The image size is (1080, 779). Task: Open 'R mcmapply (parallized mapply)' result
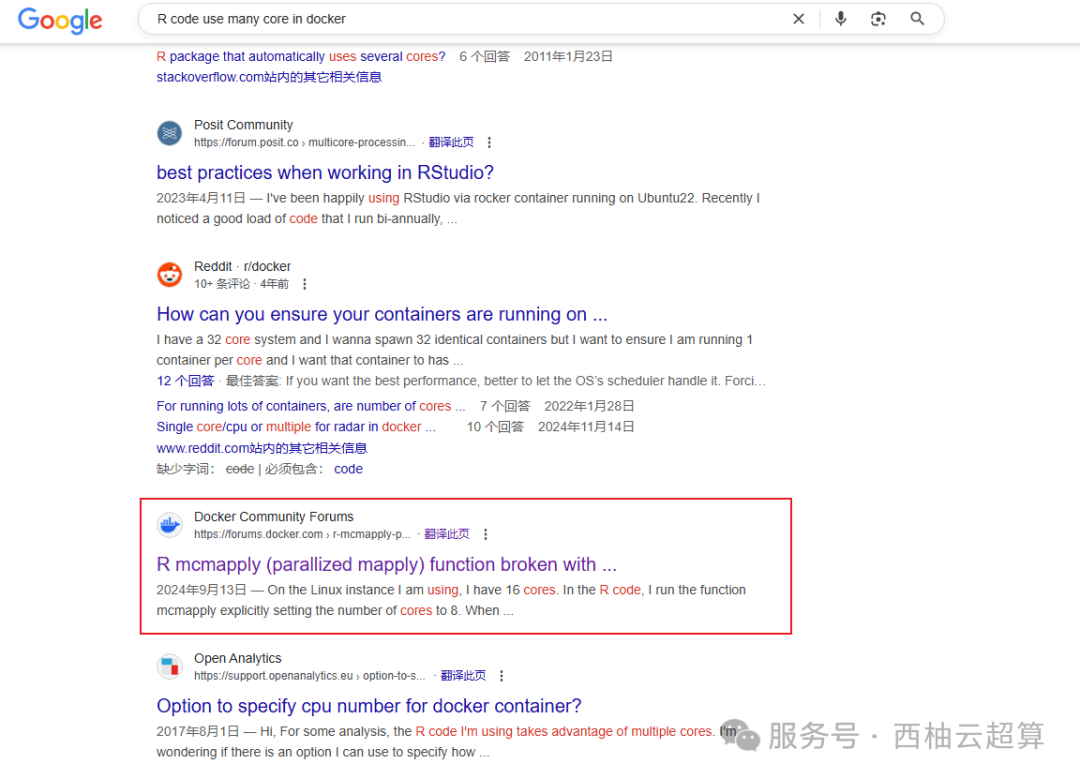tap(386, 564)
